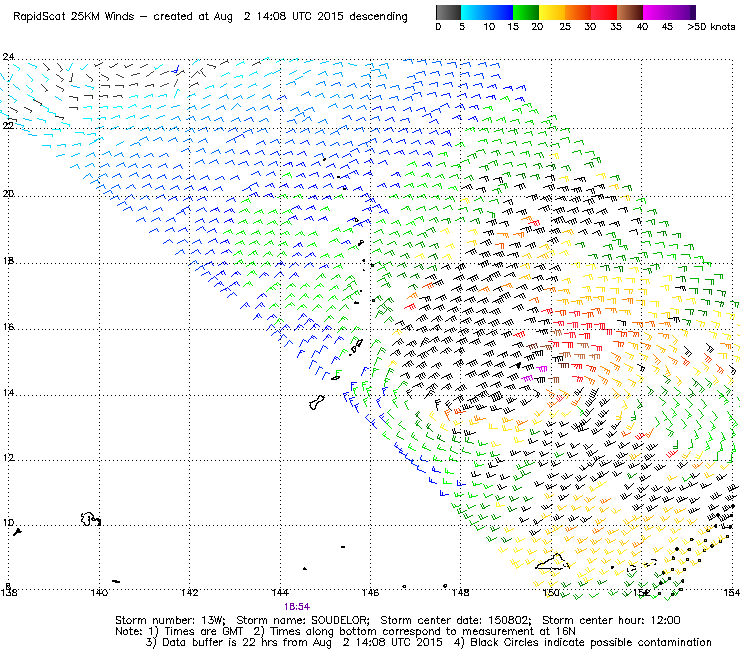Click the magenta 40-45 knots legend swatch
The width and height of the screenshot is (740, 650).
tap(656, 12)
